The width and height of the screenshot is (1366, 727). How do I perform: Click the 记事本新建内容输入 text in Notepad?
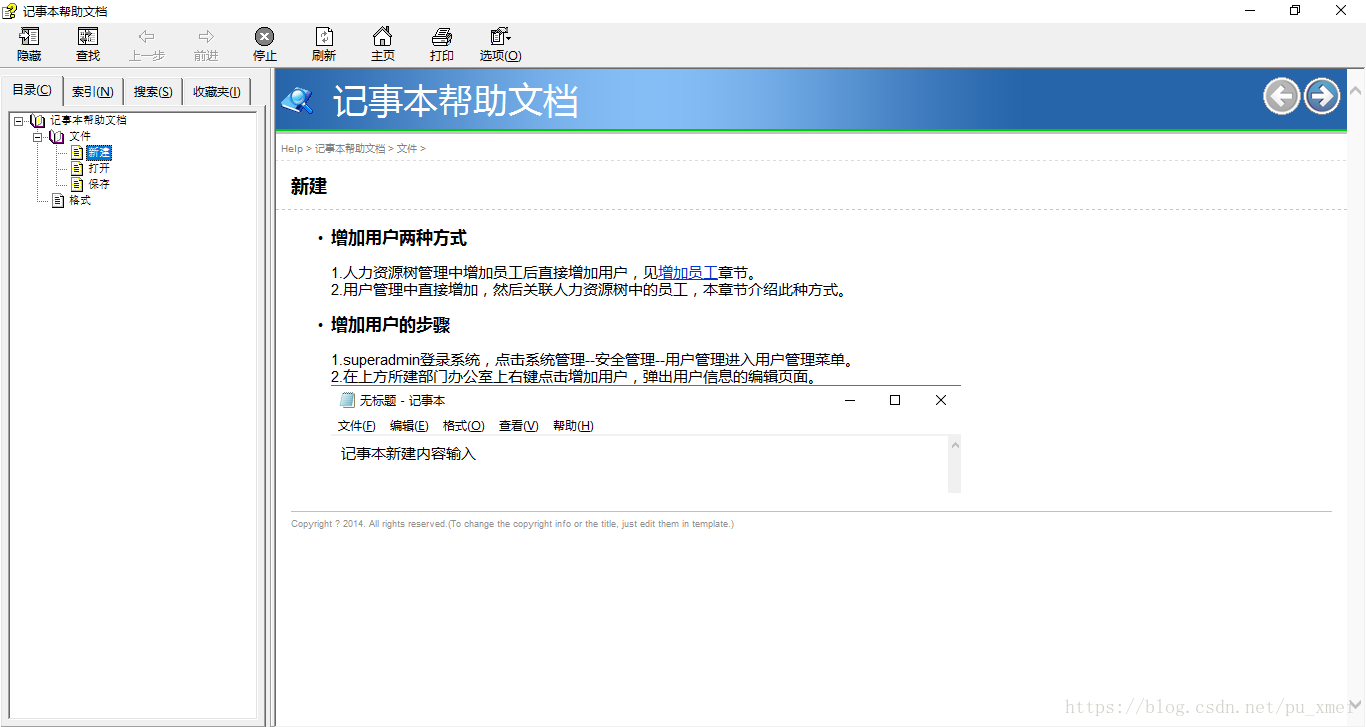pos(408,454)
